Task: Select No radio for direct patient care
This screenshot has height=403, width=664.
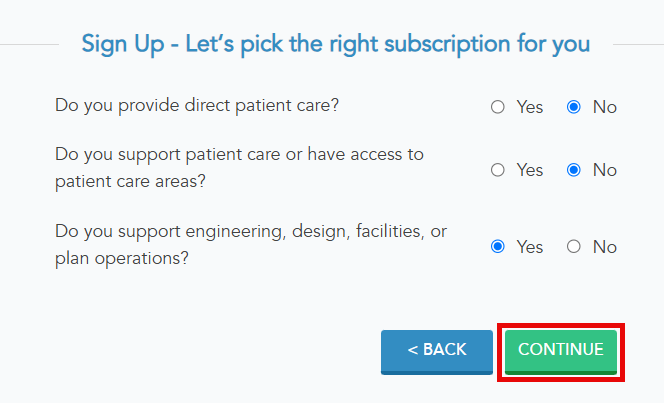Action: click(574, 107)
